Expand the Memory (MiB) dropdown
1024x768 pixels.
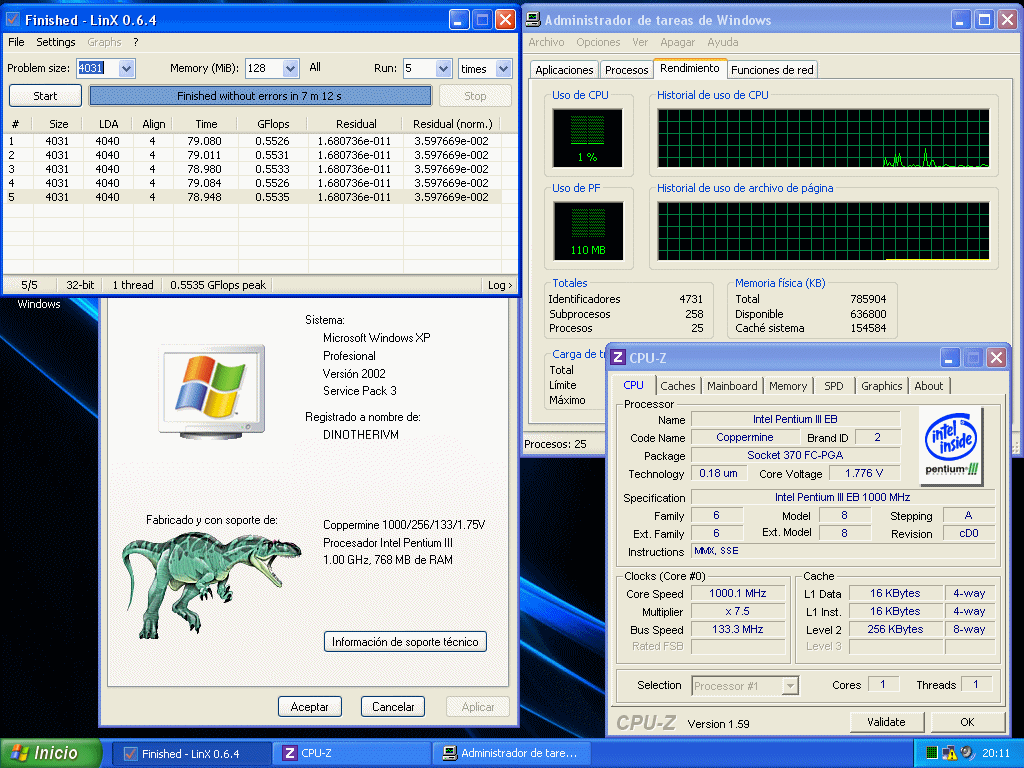point(290,69)
